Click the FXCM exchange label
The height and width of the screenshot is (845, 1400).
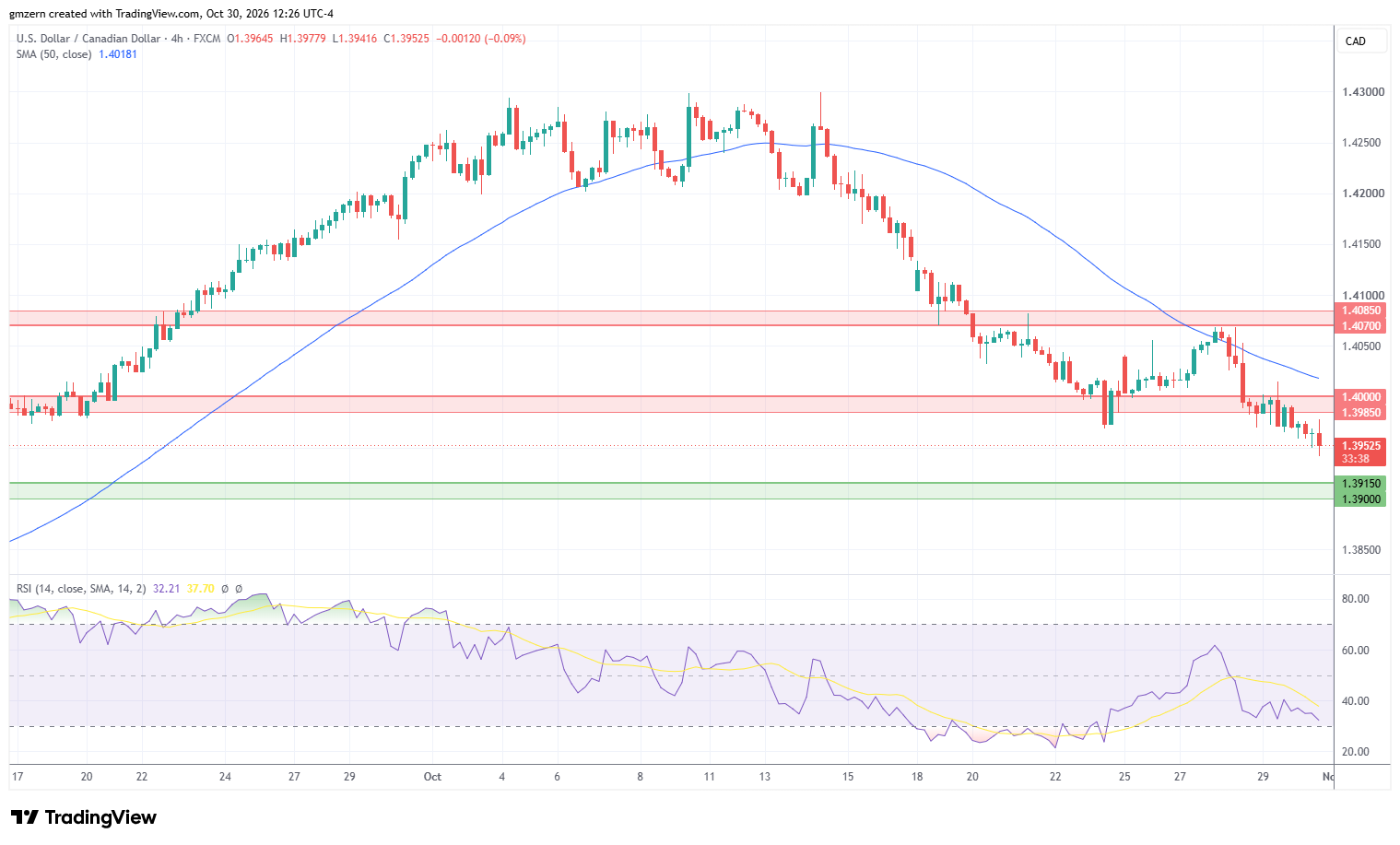point(206,39)
